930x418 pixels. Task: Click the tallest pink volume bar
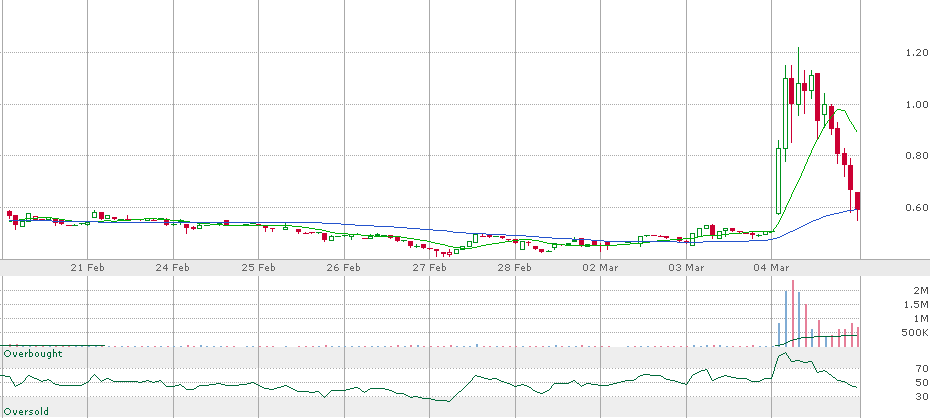coord(792,313)
